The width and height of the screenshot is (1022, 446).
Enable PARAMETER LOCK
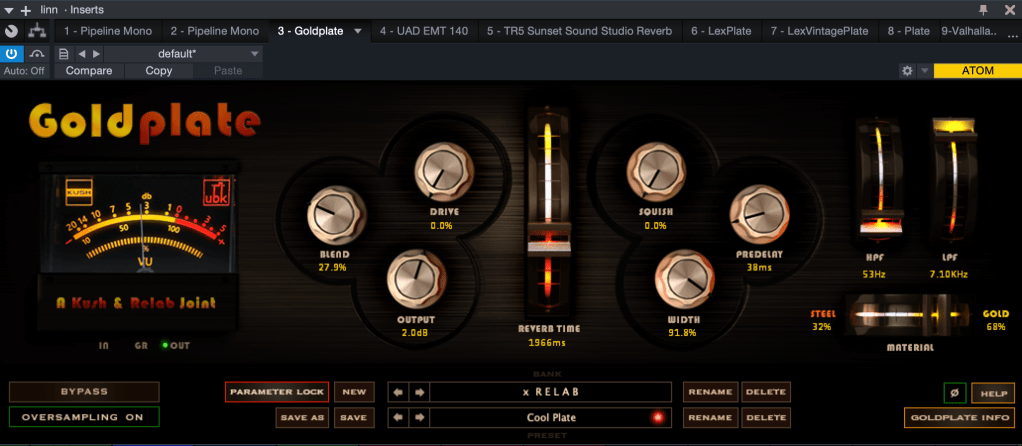click(276, 392)
